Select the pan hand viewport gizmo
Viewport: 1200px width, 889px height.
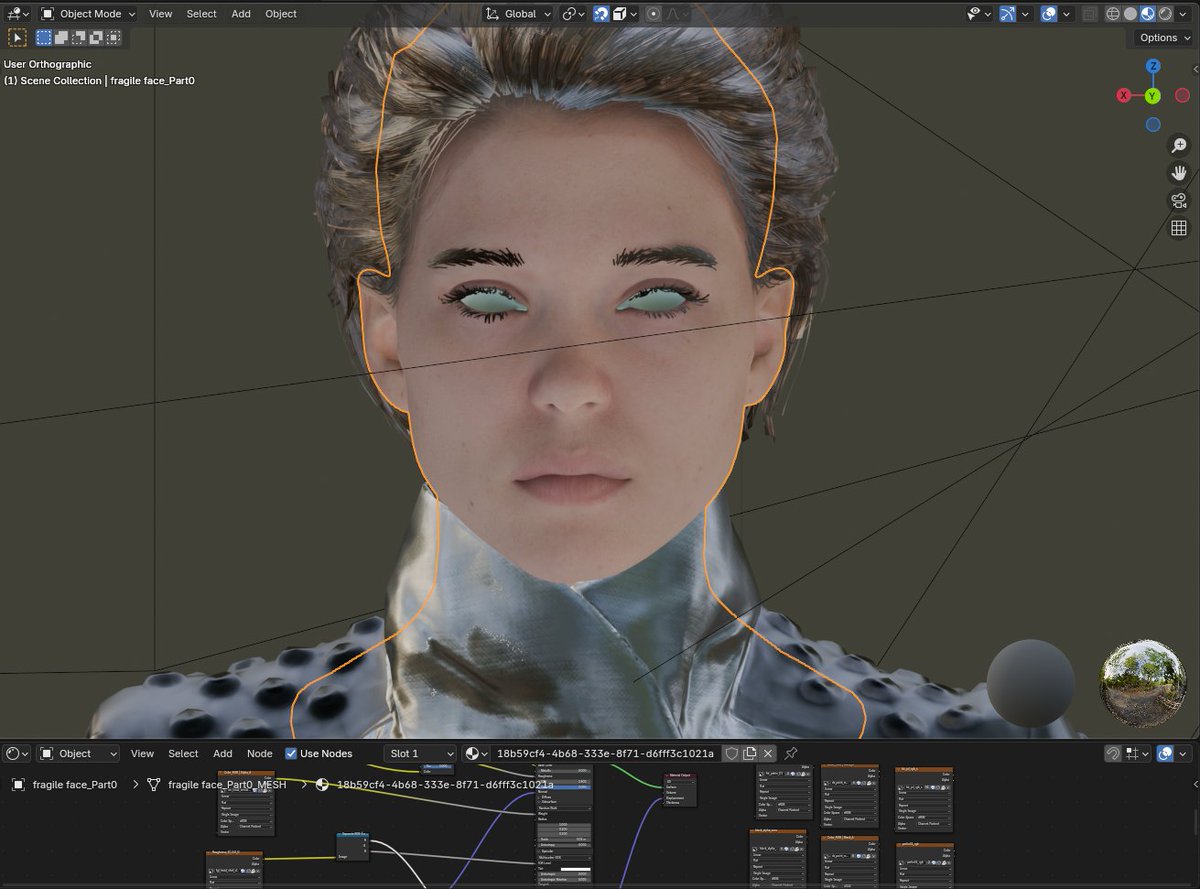(x=1179, y=173)
